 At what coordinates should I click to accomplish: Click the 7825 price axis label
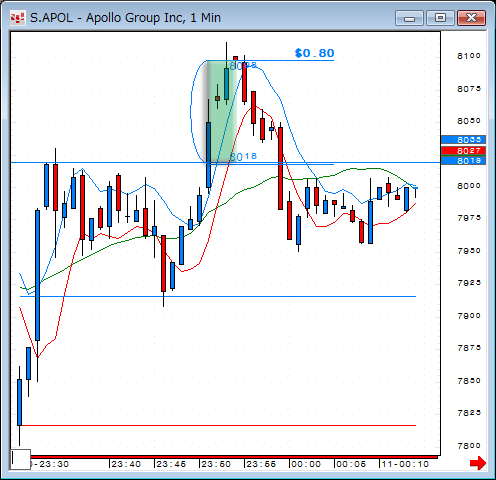click(469, 413)
